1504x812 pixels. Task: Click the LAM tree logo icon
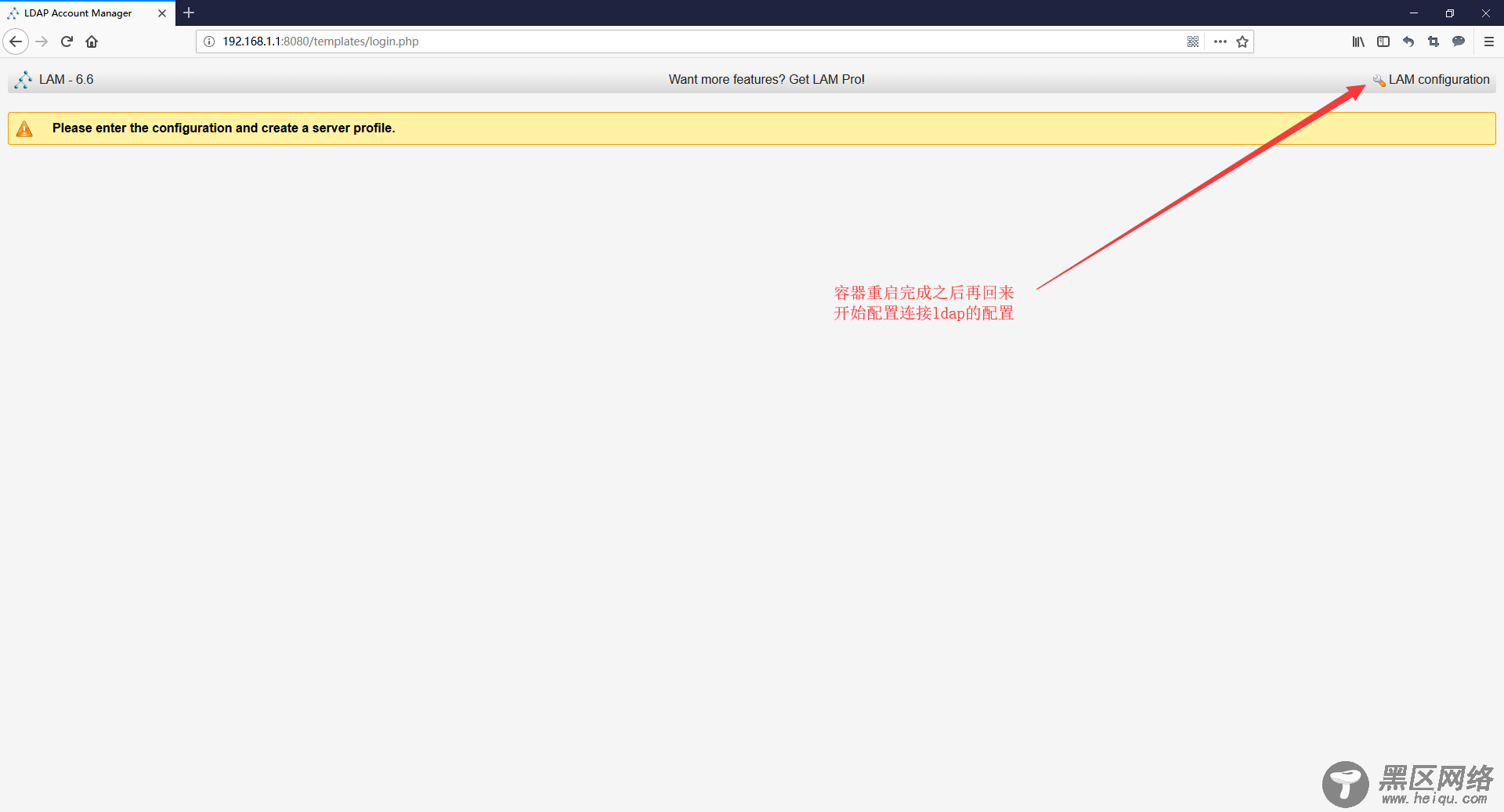click(23, 80)
